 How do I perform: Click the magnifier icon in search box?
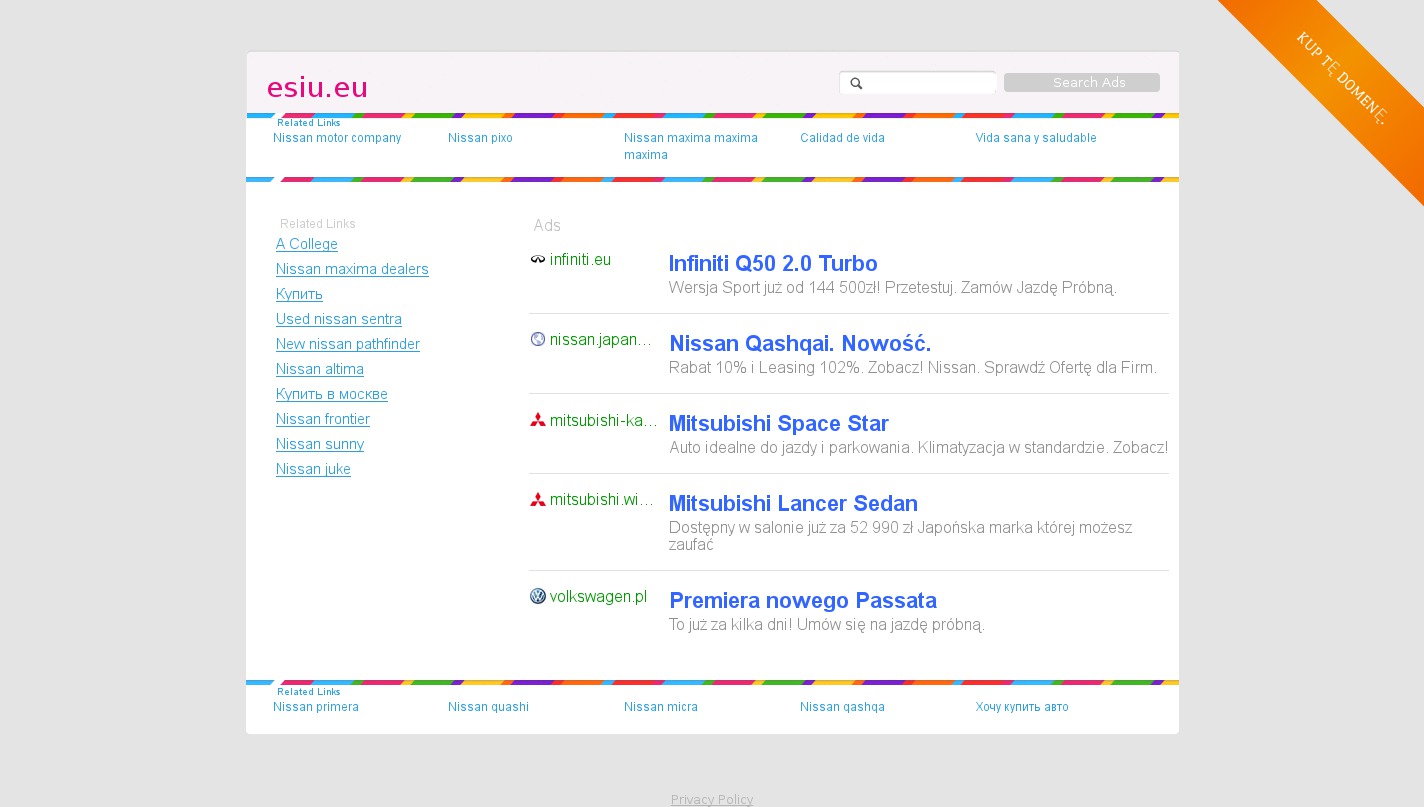tap(856, 83)
